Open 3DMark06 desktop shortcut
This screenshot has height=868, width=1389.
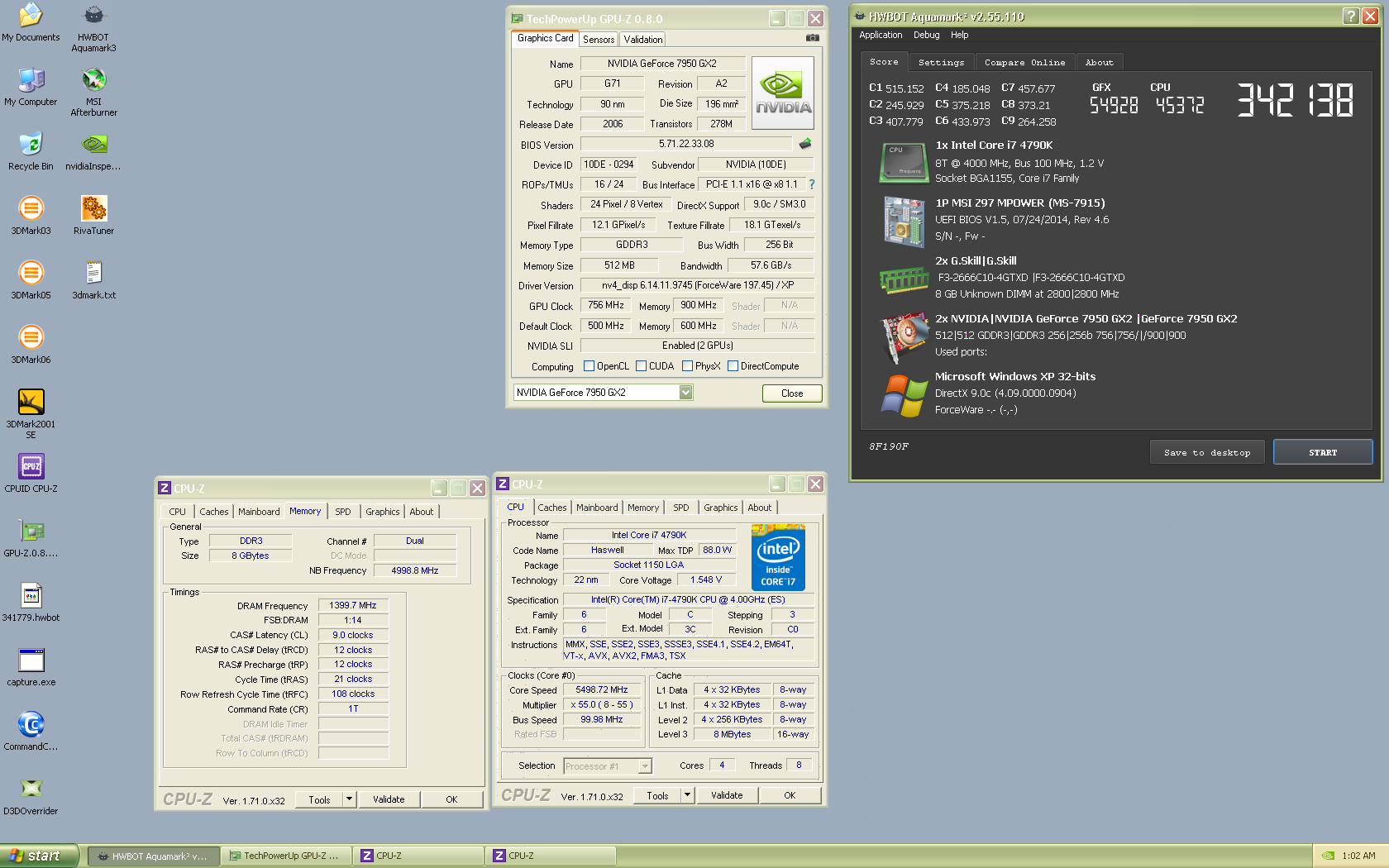[x=31, y=345]
